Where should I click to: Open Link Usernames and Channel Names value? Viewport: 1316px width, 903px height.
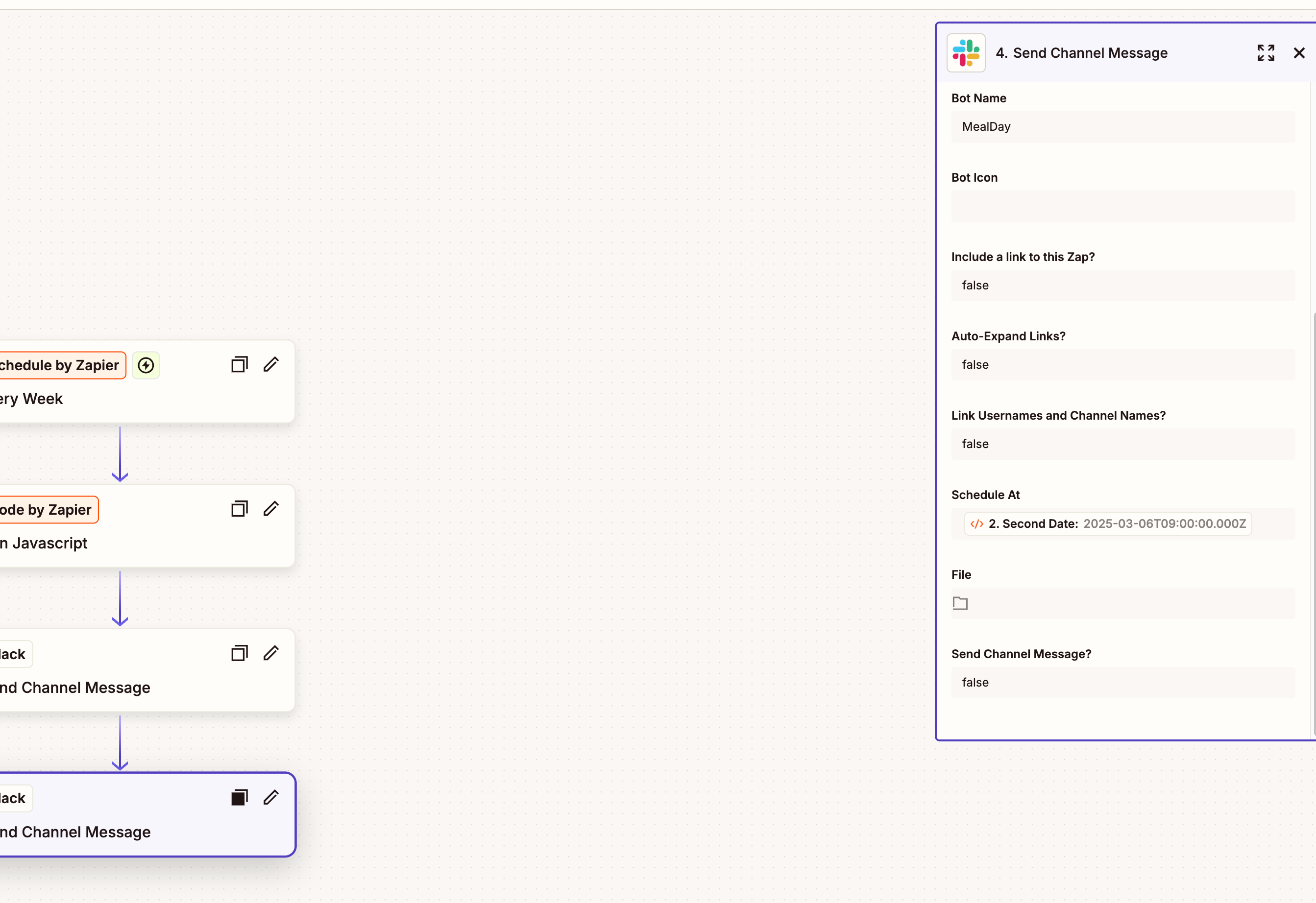click(1123, 444)
